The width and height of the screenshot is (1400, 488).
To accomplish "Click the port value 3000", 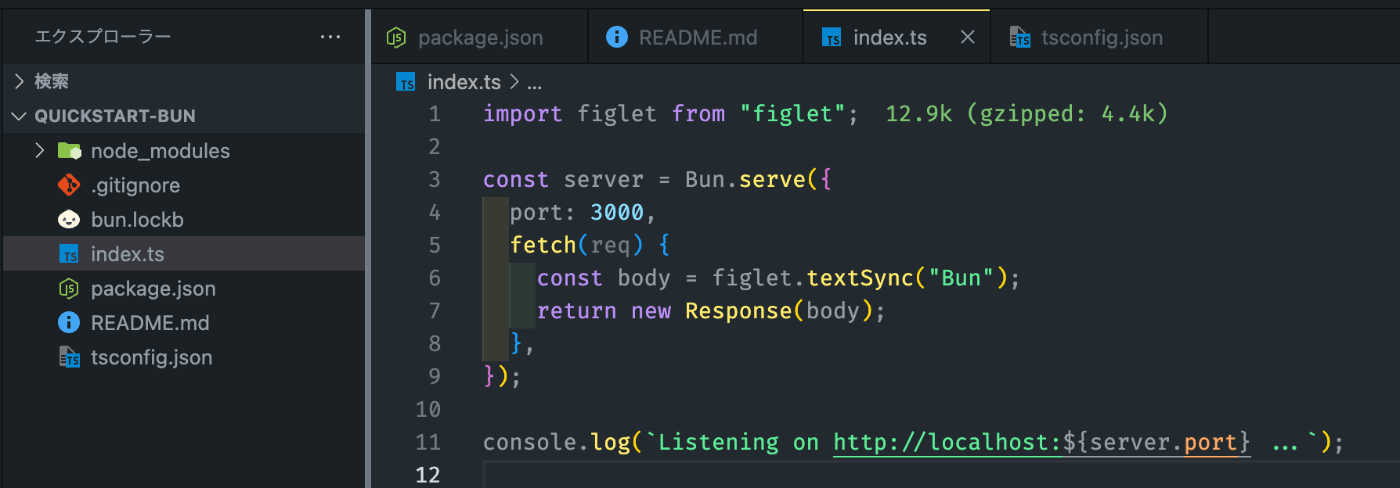I will pos(617,213).
